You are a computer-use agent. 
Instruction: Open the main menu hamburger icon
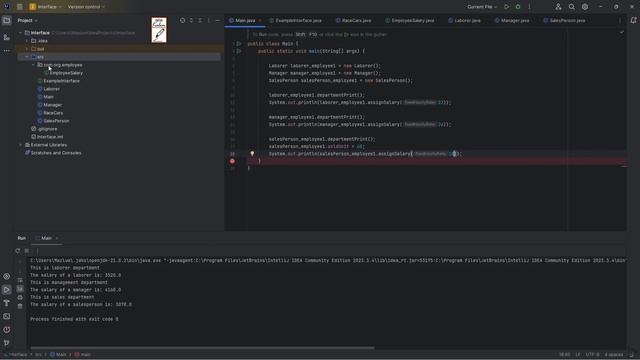pyautogui.click(x=20, y=7)
